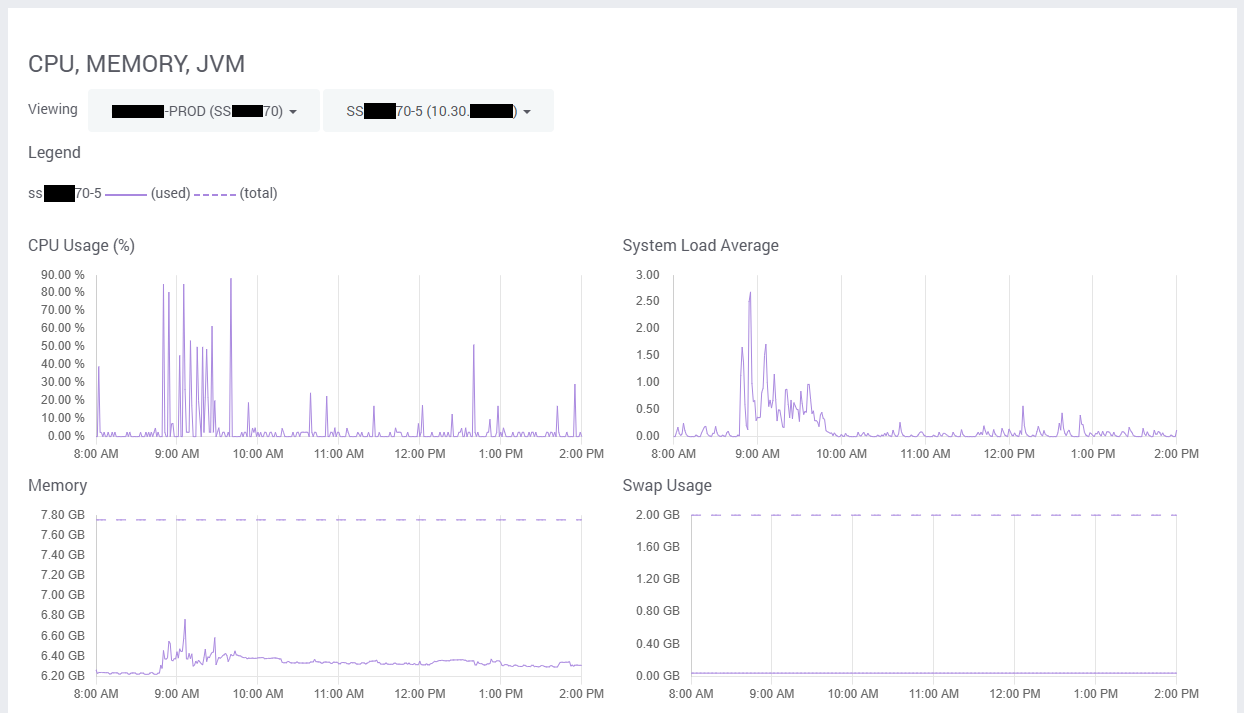Click the memory spike near 9:00 AM
The image size is (1244, 713).
(x=183, y=620)
